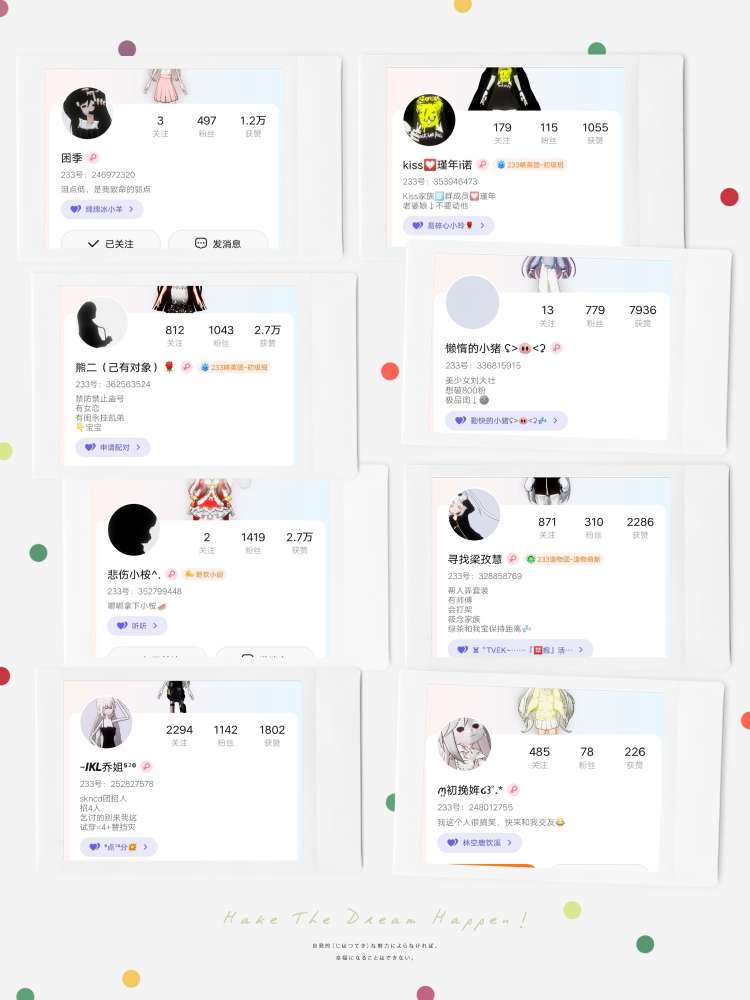Click the pink gender icon beside 困季
750x1000 pixels.
click(93, 158)
